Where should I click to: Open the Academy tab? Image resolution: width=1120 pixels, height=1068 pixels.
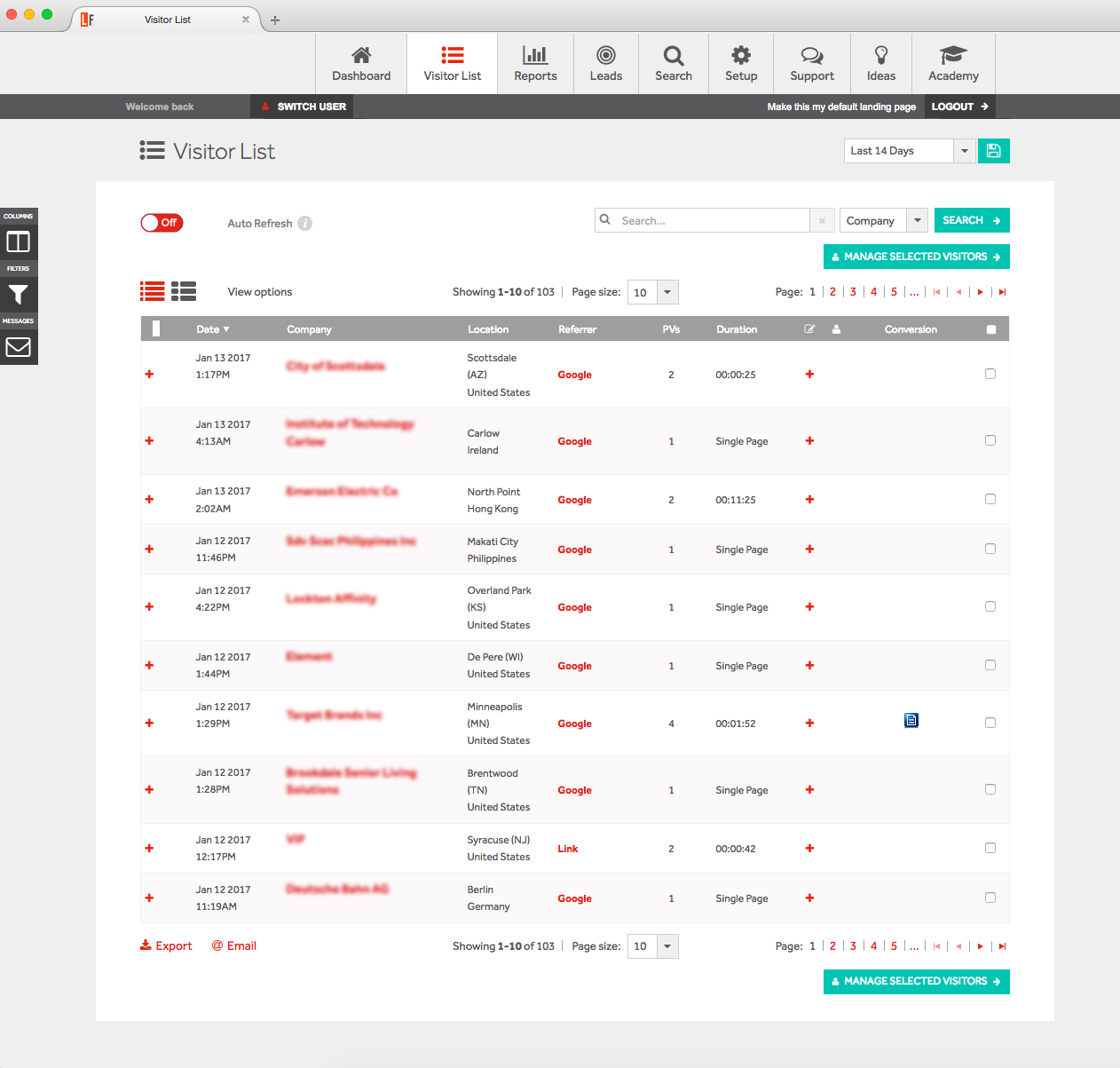pyautogui.click(x=954, y=64)
